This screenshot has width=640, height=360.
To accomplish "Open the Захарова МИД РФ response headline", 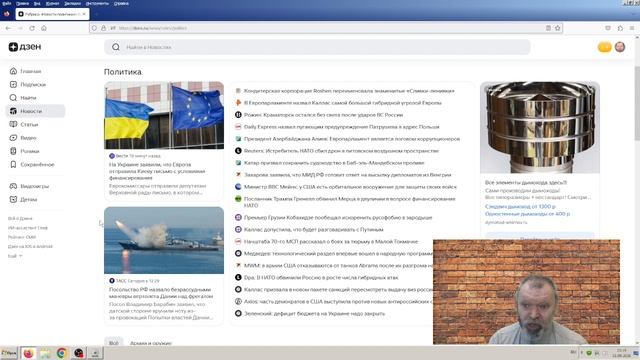I will coord(348,175).
